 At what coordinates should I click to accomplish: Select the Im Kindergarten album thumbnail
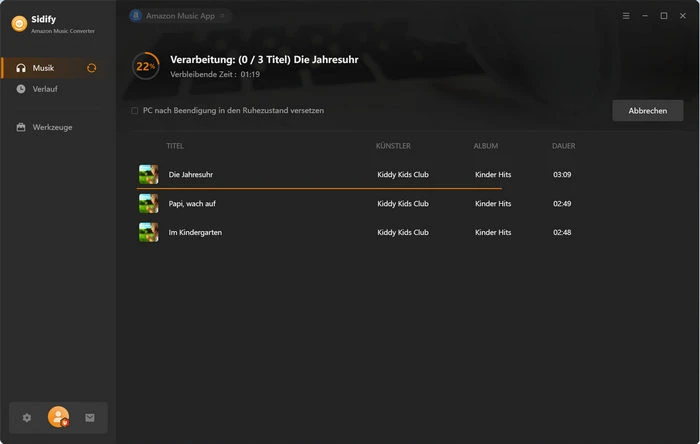pos(149,232)
